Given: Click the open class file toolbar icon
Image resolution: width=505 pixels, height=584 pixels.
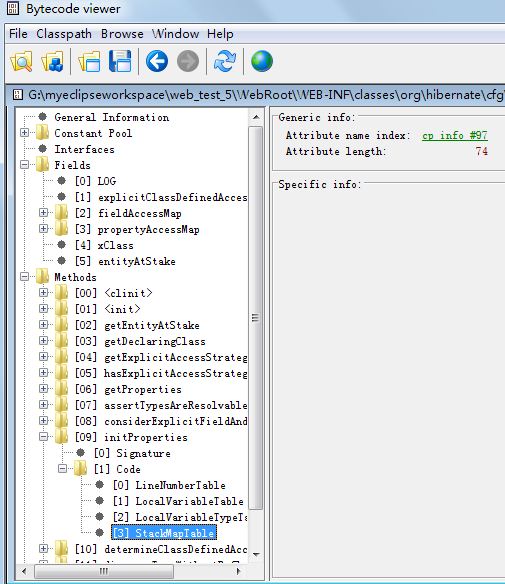Looking at the screenshot, I should coord(21,61).
